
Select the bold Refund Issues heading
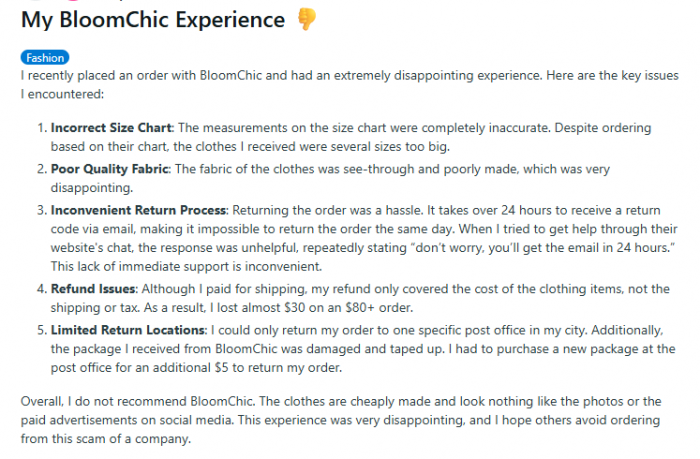tap(93, 288)
